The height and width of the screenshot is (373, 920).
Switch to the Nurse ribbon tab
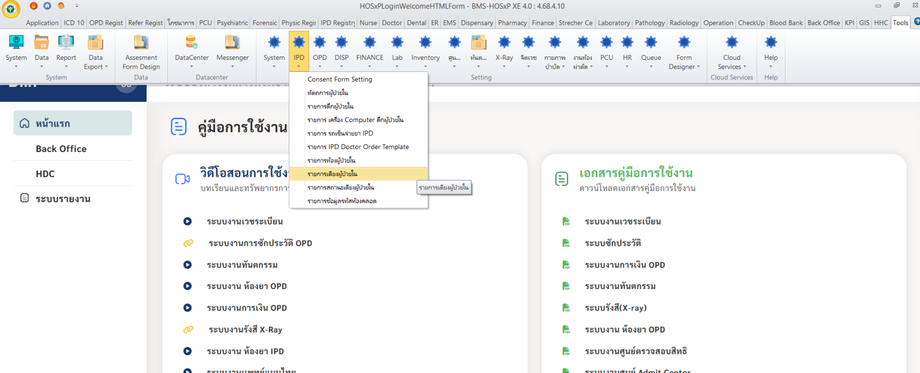point(368,23)
